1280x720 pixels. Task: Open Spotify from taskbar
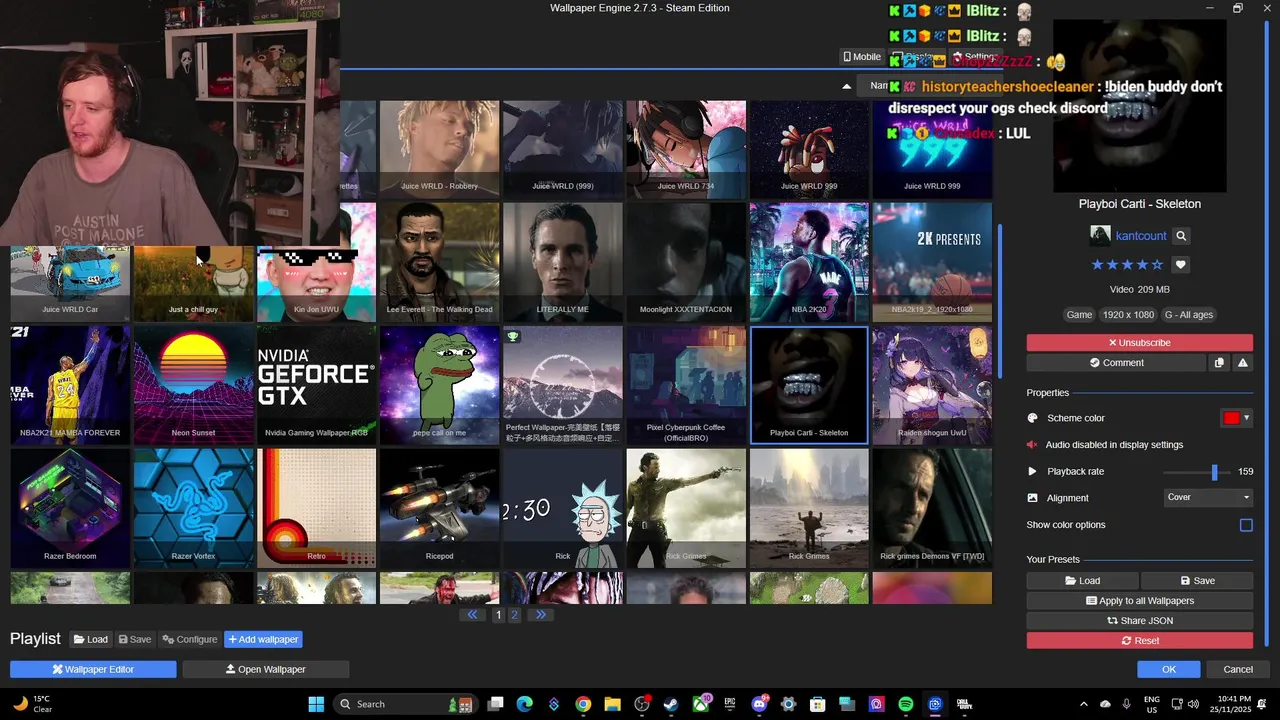point(906,704)
